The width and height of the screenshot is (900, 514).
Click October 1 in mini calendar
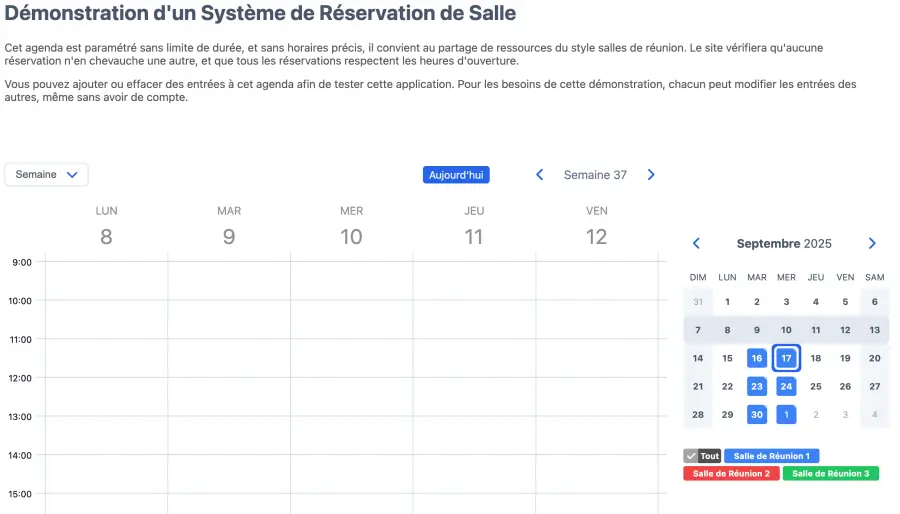coord(787,414)
